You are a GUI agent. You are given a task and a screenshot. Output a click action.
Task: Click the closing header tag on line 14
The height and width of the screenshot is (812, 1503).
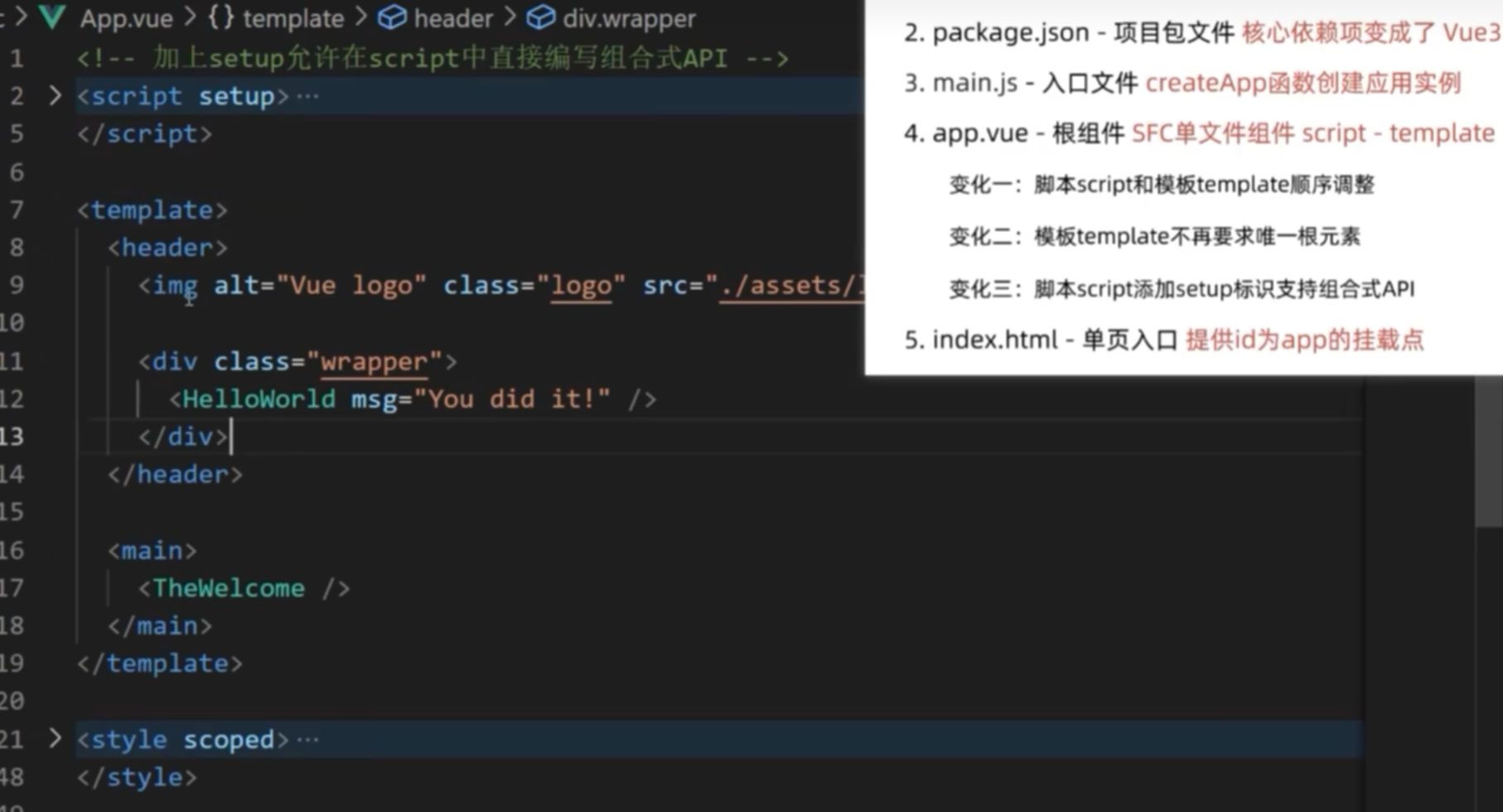tap(175, 475)
